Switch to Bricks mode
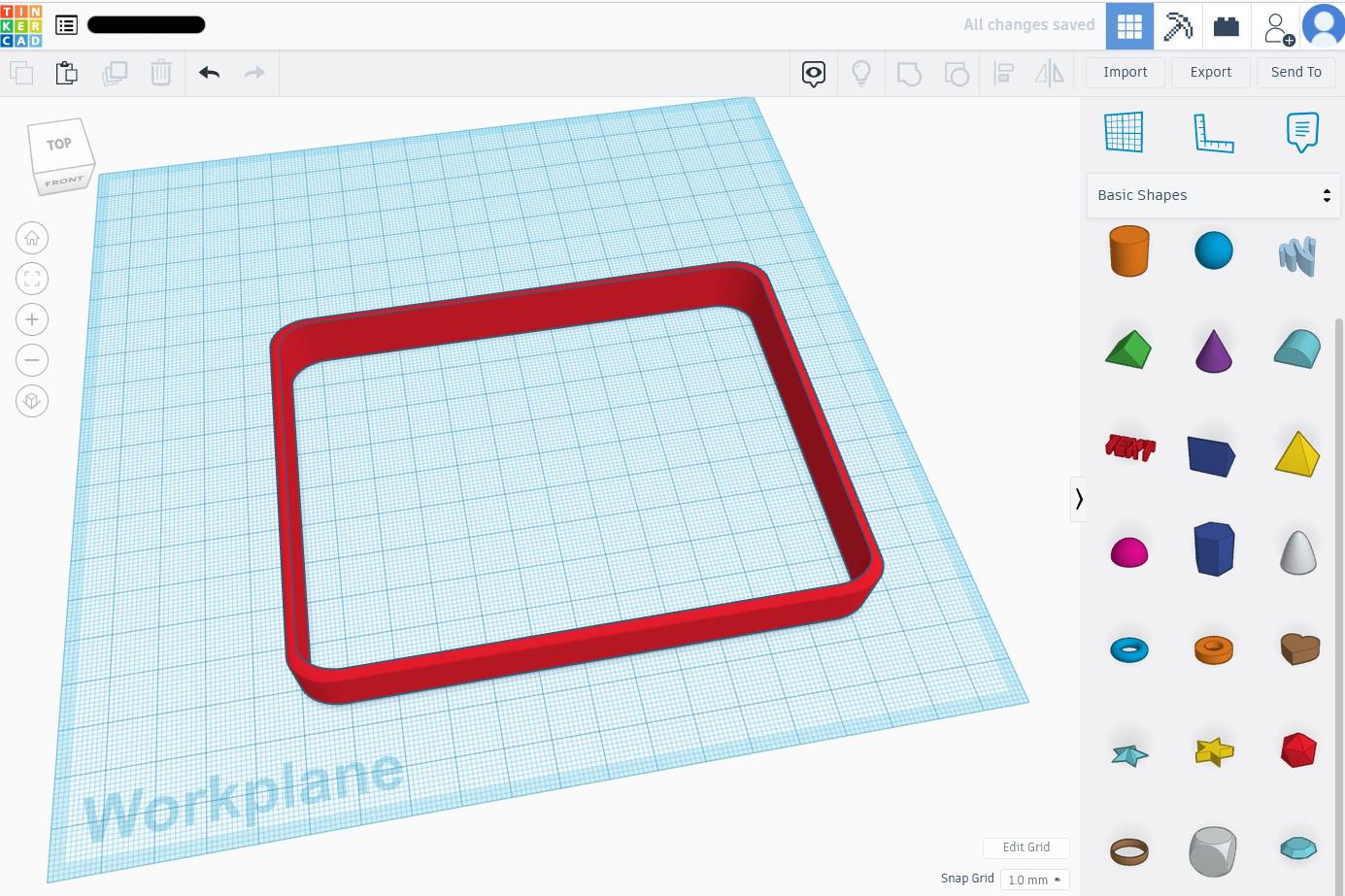Screen dimensions: 1345x896 click(1227, 25)
